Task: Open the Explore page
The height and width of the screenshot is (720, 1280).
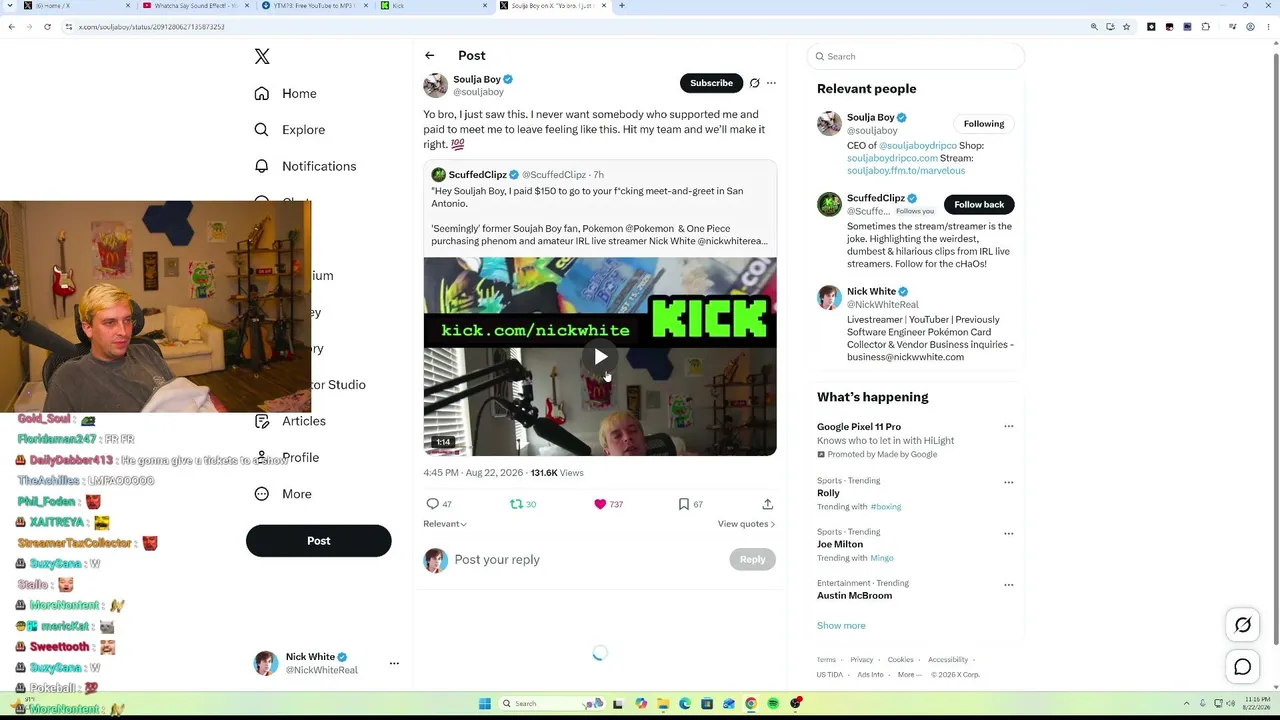Action: coord(290,130)
